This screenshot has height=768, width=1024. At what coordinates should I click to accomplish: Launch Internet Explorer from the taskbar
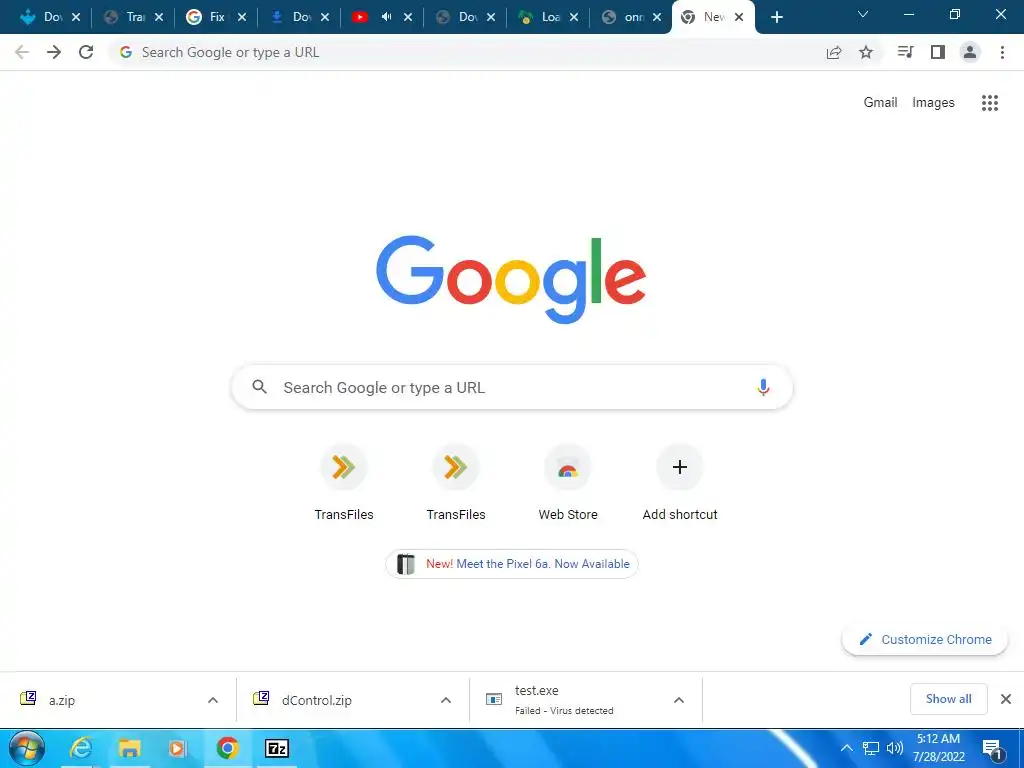81,748
